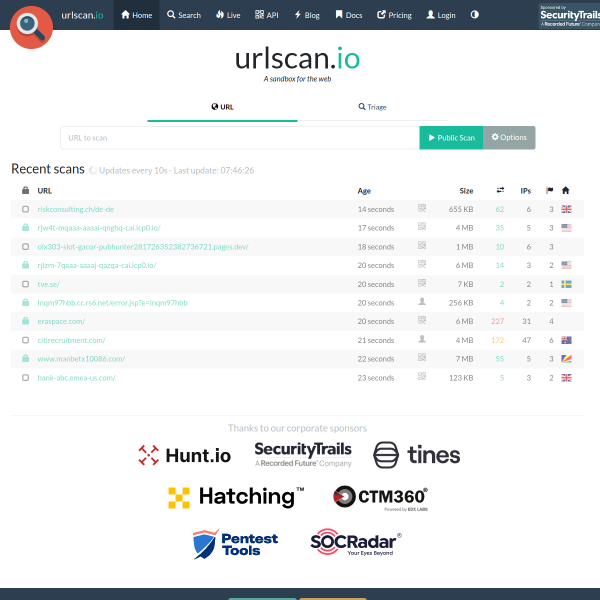This screenshot has height=600, width=600.
Task: Click the IPs column header
Action: coord(525,191)
